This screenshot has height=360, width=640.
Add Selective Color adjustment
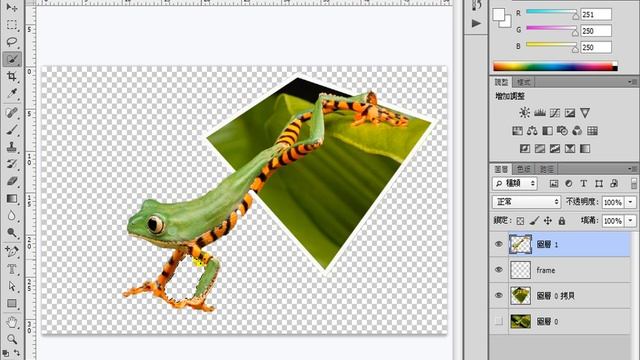point(570,149)
